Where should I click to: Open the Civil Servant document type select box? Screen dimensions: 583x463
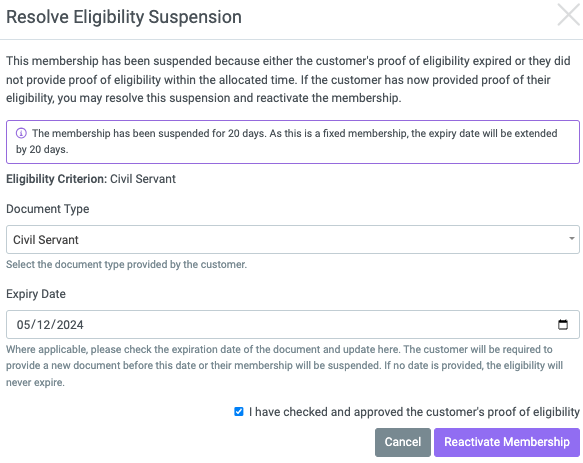click(x=293, y=239)
